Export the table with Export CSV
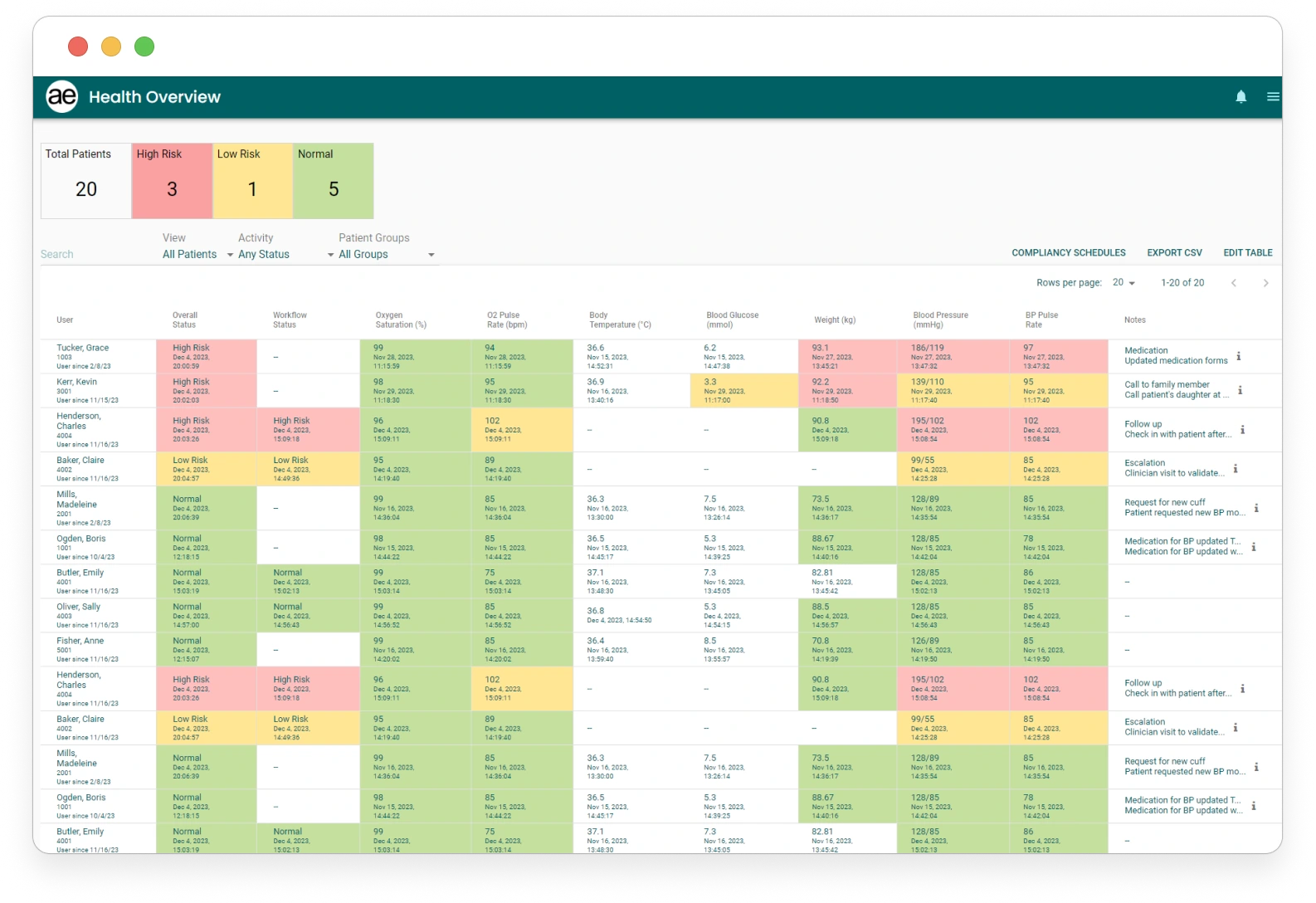 (x=1174, y=253)
